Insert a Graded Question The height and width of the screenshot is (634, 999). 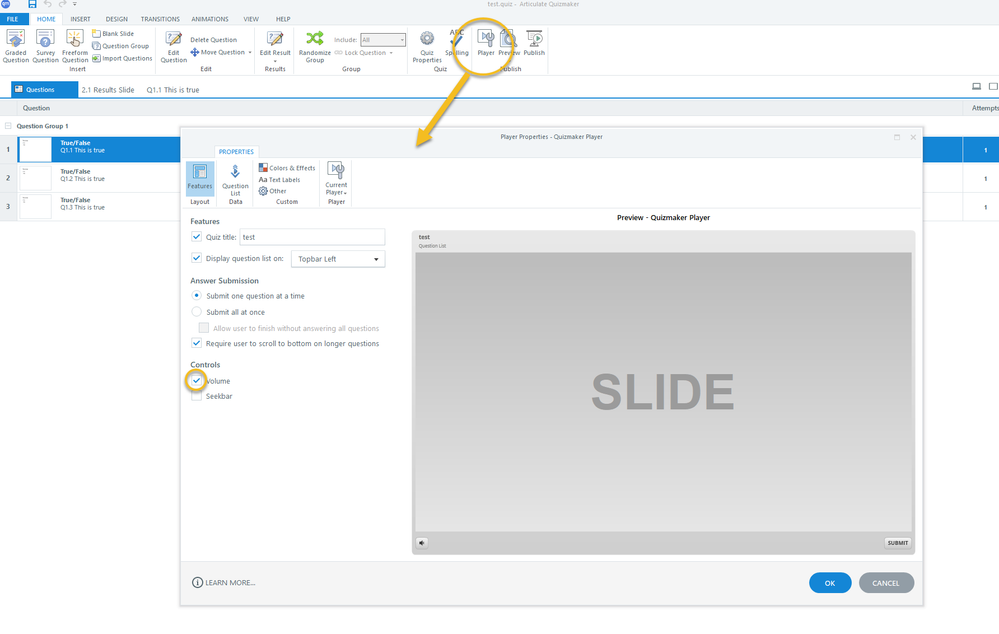(x=15, y=46)
